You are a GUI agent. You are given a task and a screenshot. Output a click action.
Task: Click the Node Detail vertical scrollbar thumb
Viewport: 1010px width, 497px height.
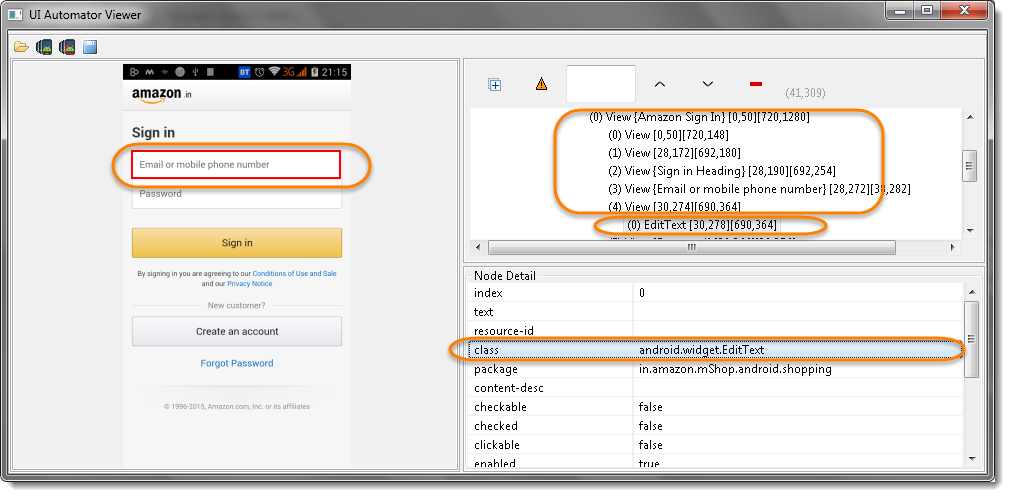pyautogui.click(x=971, y=339)
